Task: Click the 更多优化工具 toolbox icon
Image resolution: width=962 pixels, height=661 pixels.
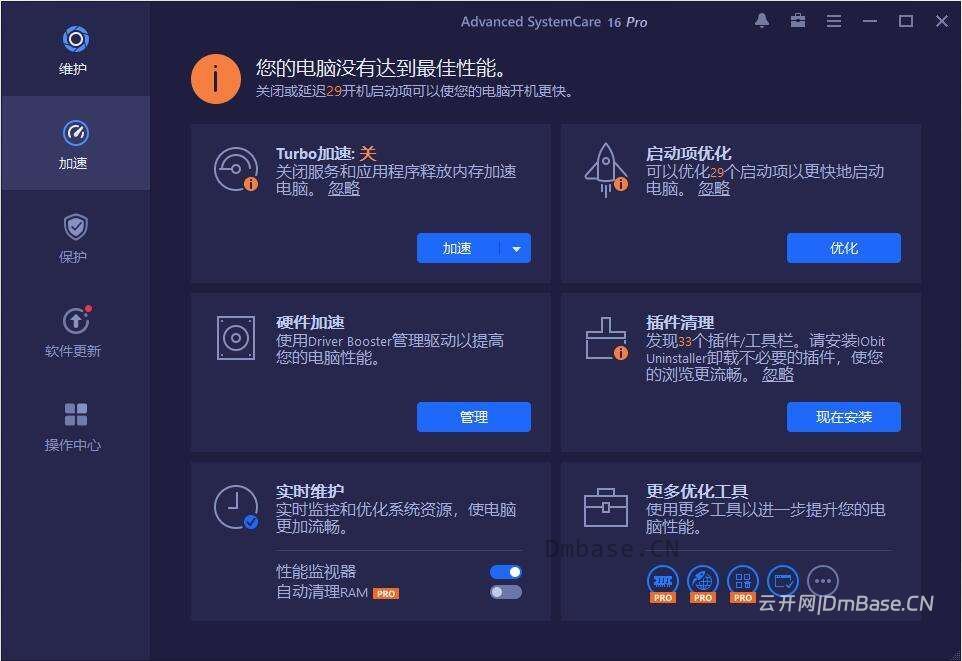Action: [x=606, y=508]
